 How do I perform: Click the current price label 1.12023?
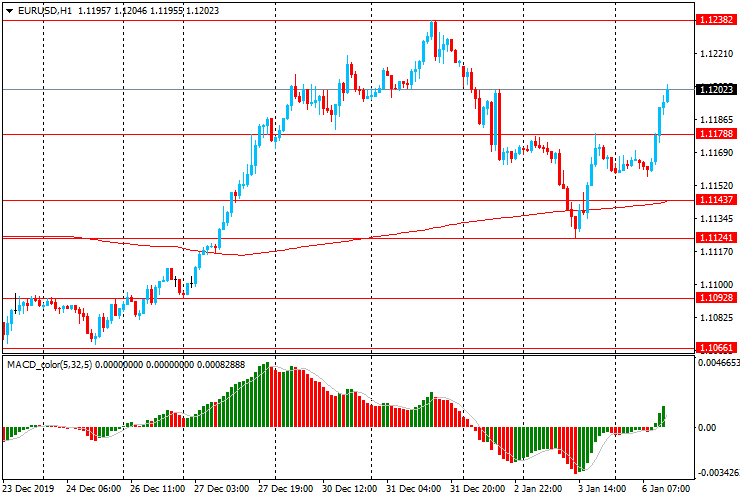[x=716, y=89]
